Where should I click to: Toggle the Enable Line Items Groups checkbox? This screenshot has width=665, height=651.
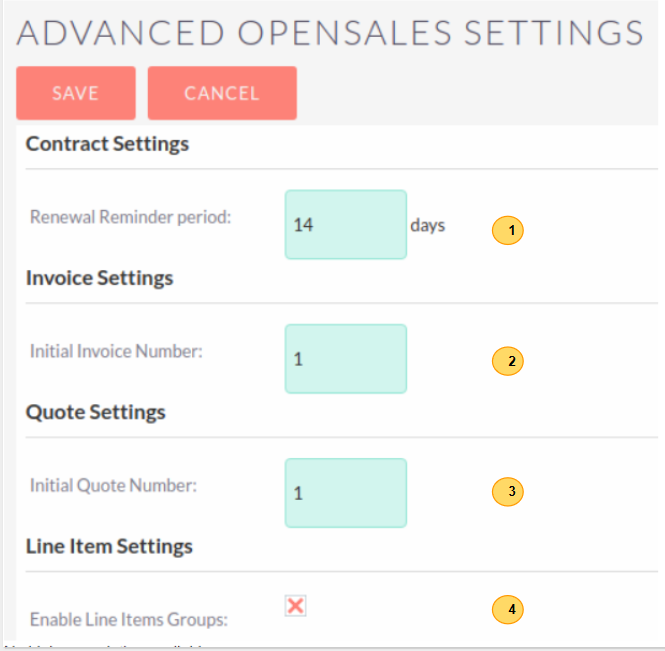(x=295, y=605)
